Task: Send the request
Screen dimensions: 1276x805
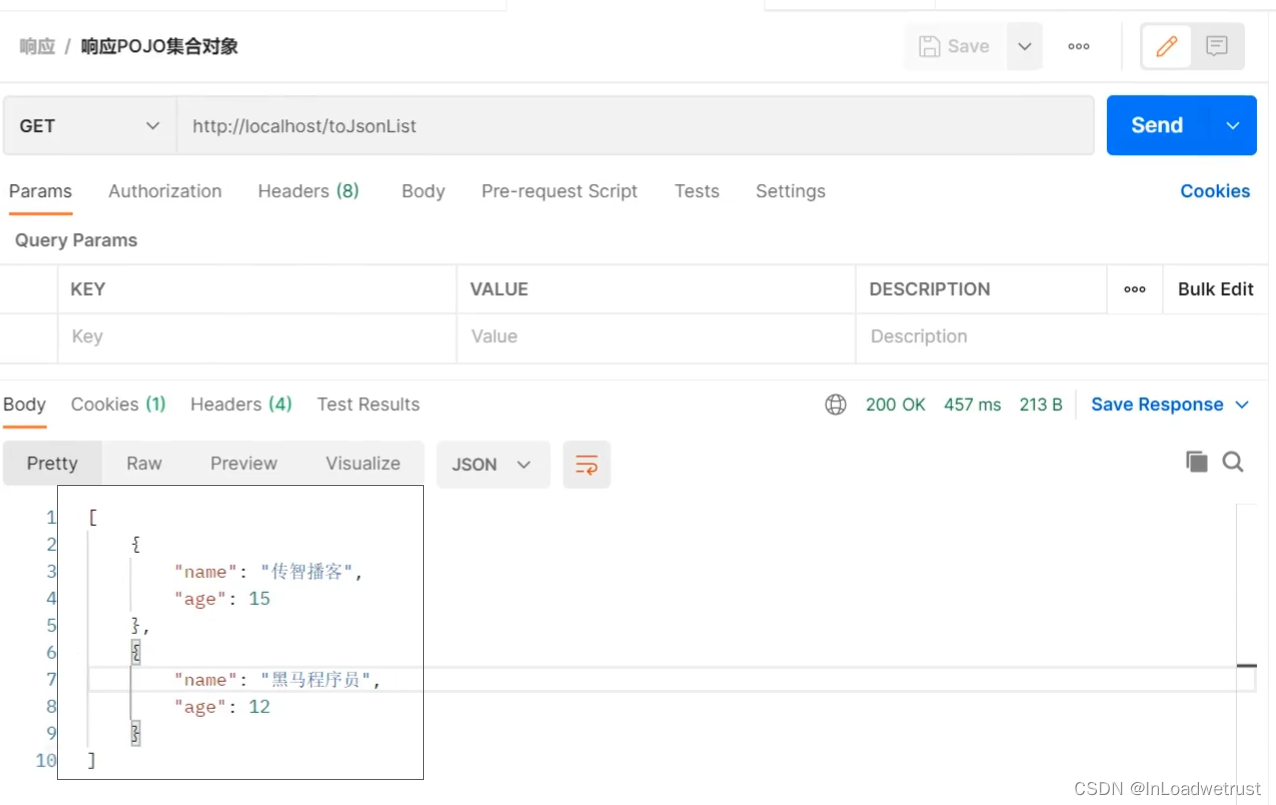Action: 1157,125
